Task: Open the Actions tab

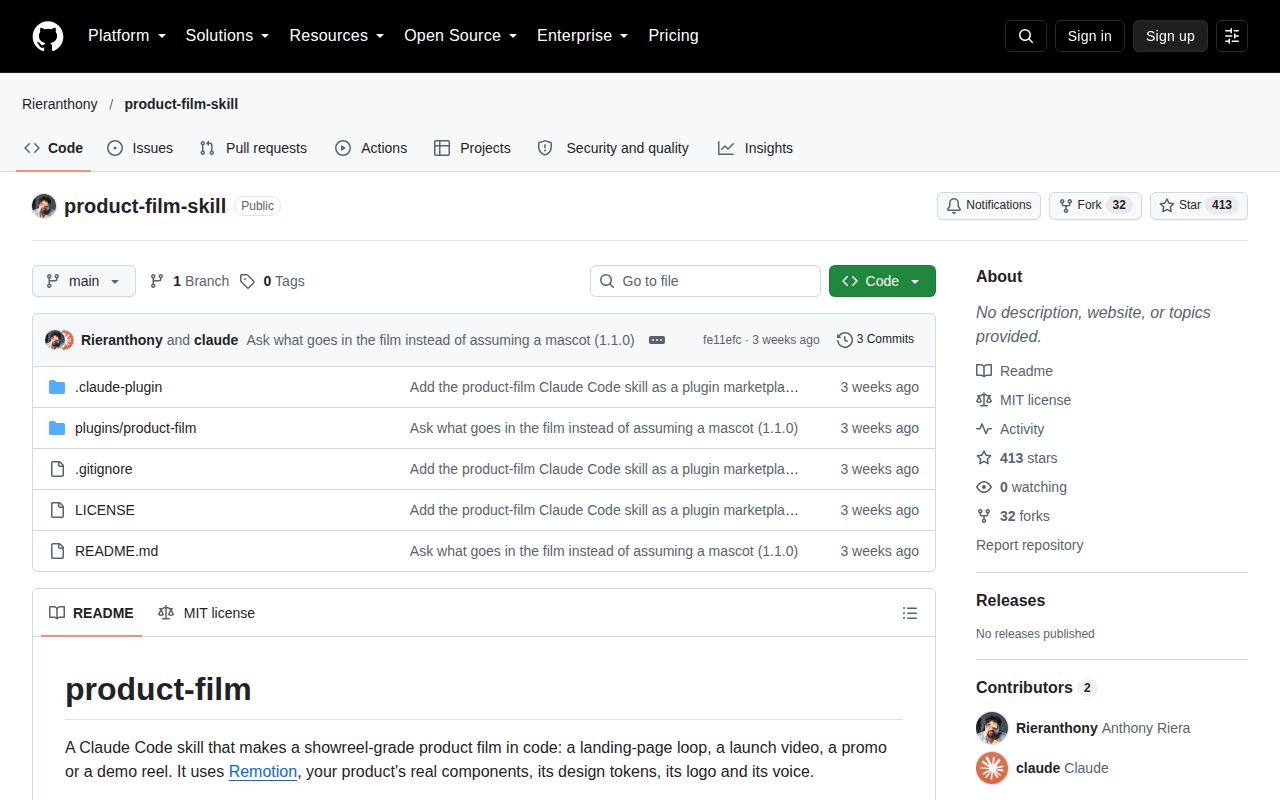Action: pos(371,148)
